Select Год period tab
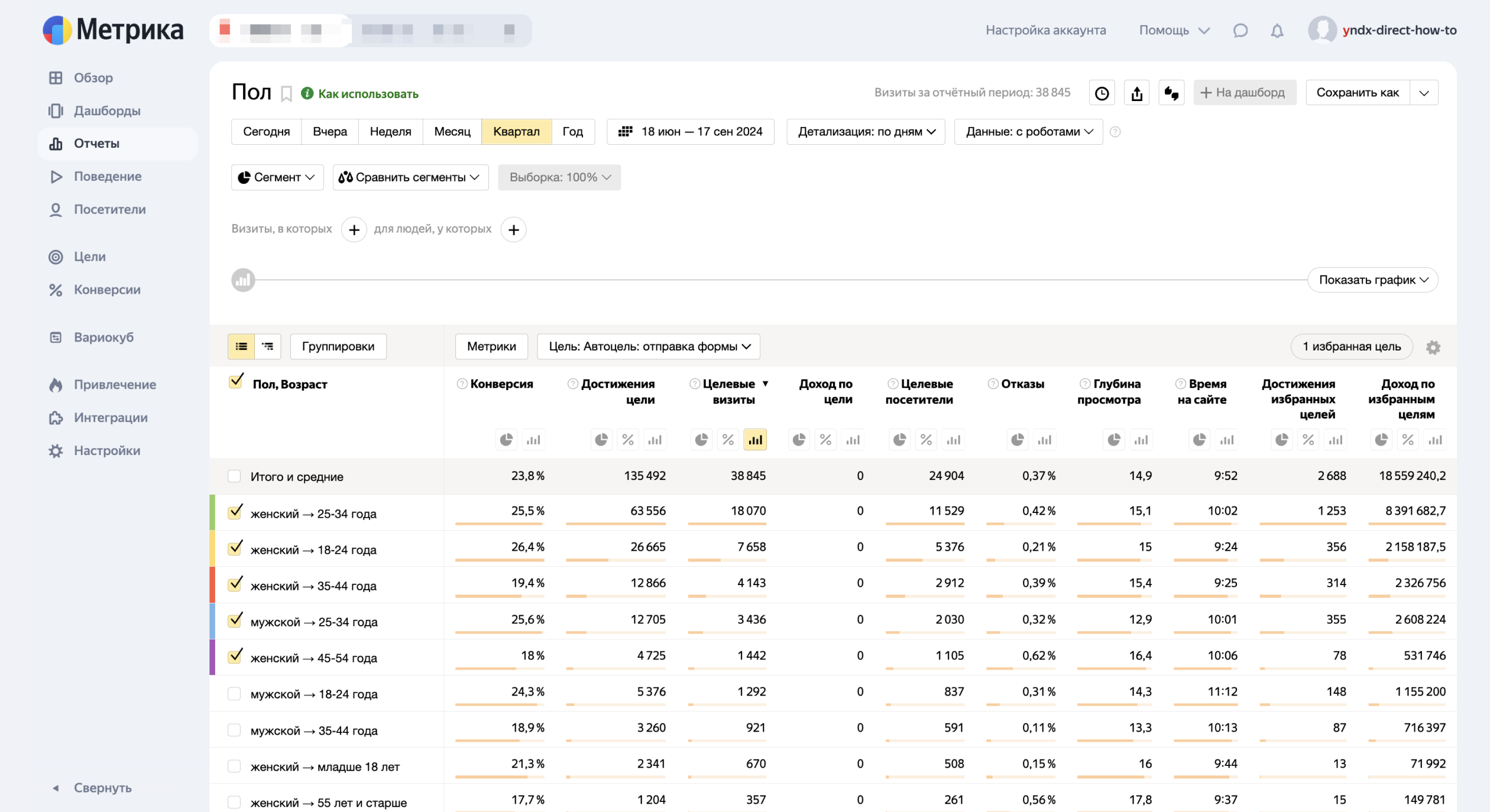Screen dimensions: 1490x812 (572, 132)
